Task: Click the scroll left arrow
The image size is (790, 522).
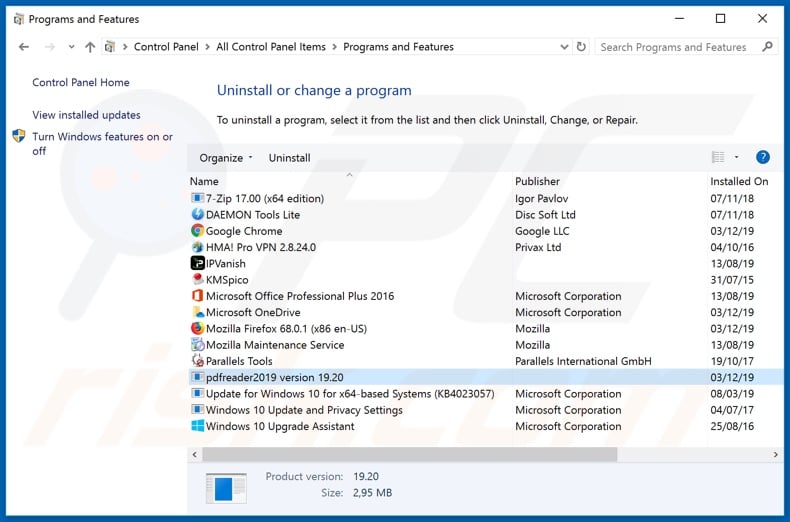Action: 195,454
